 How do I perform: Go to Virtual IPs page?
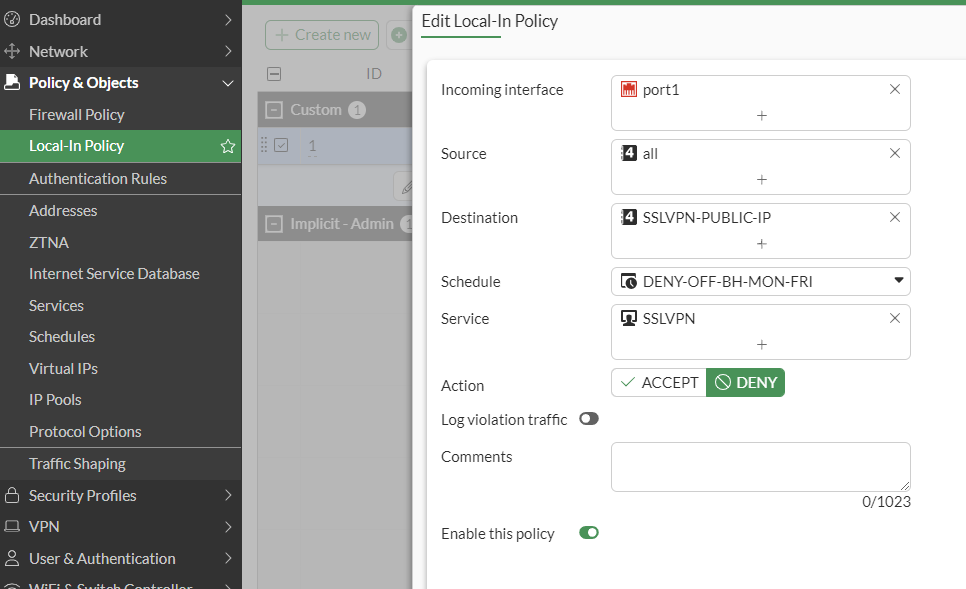pos(63,368)
